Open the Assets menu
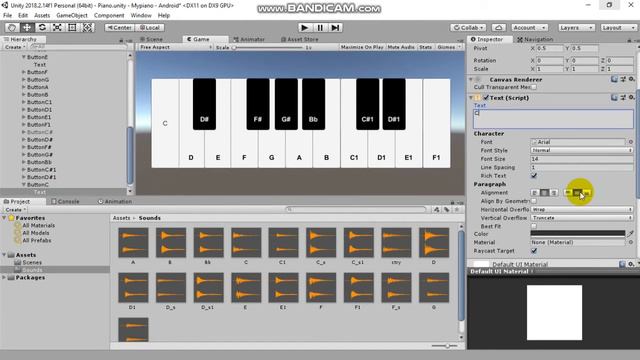 (42, 15)
